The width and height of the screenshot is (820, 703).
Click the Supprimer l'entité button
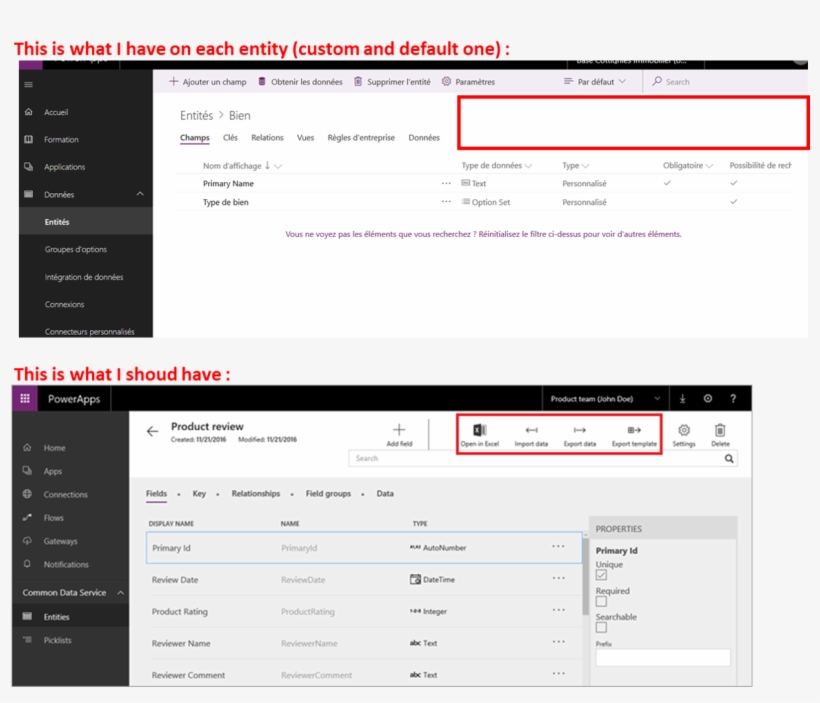[x=392, y=82]
